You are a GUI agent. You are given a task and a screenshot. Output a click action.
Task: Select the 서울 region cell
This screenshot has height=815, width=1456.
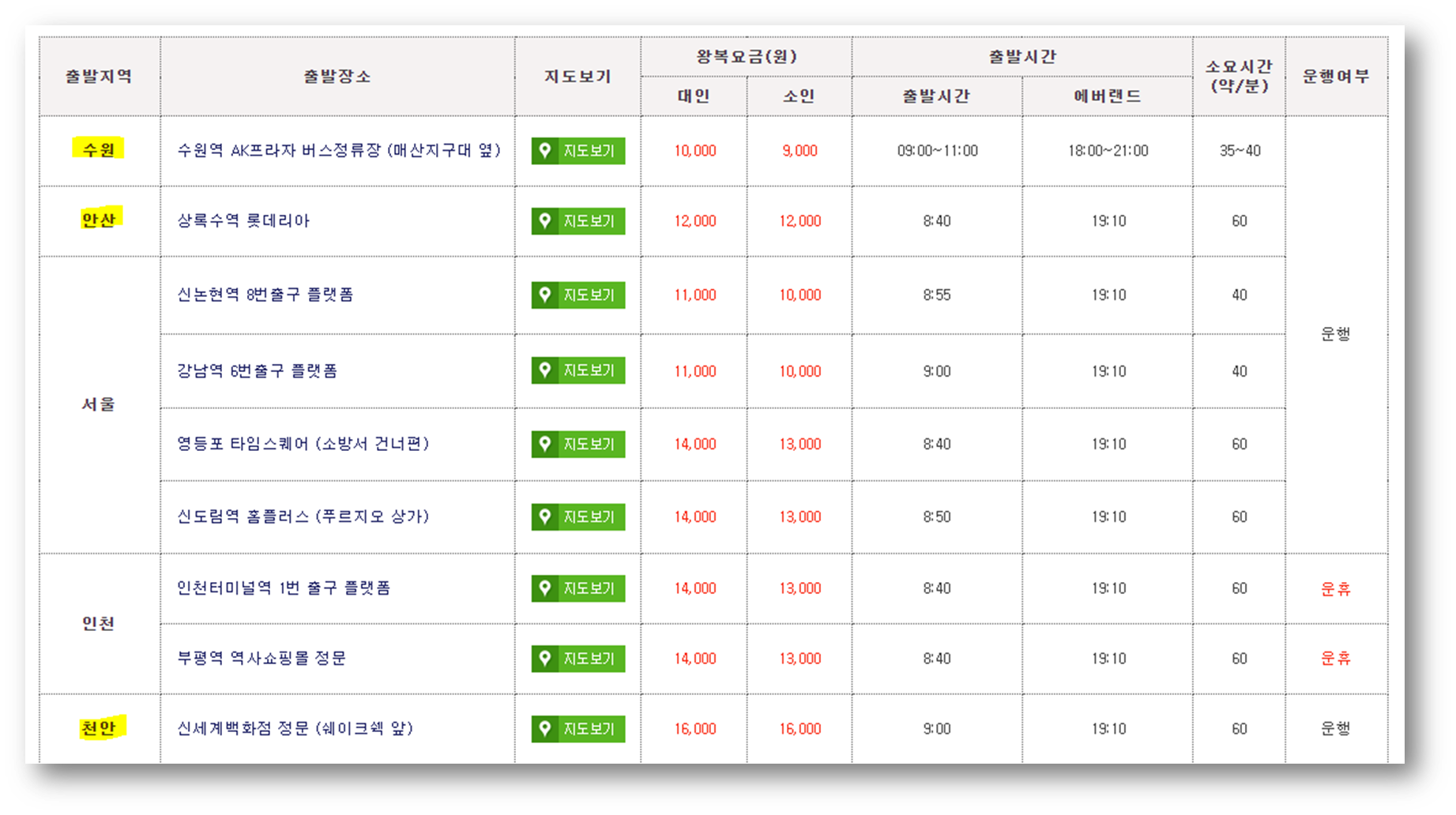point(99,404)
